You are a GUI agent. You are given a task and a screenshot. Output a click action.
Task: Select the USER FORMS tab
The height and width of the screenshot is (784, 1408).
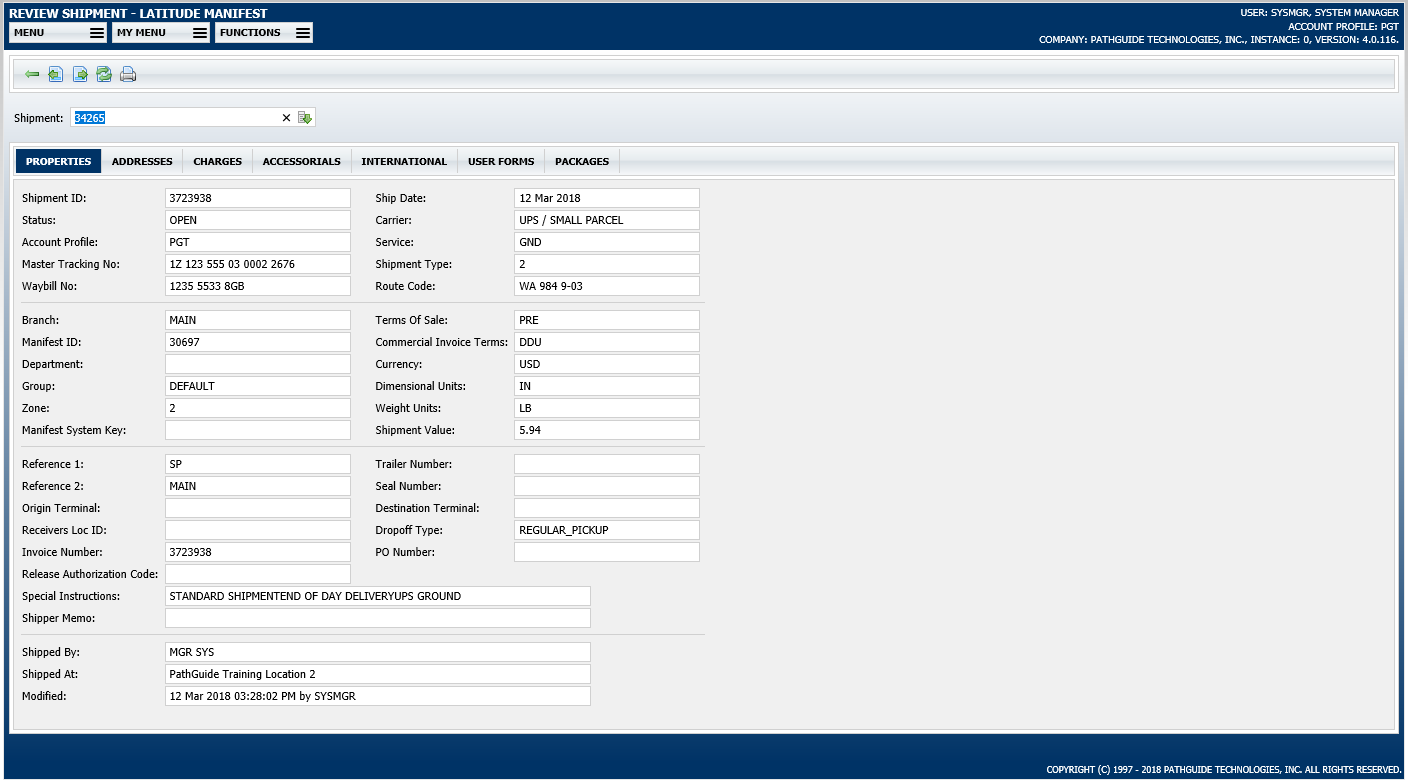tap(500, 161)
